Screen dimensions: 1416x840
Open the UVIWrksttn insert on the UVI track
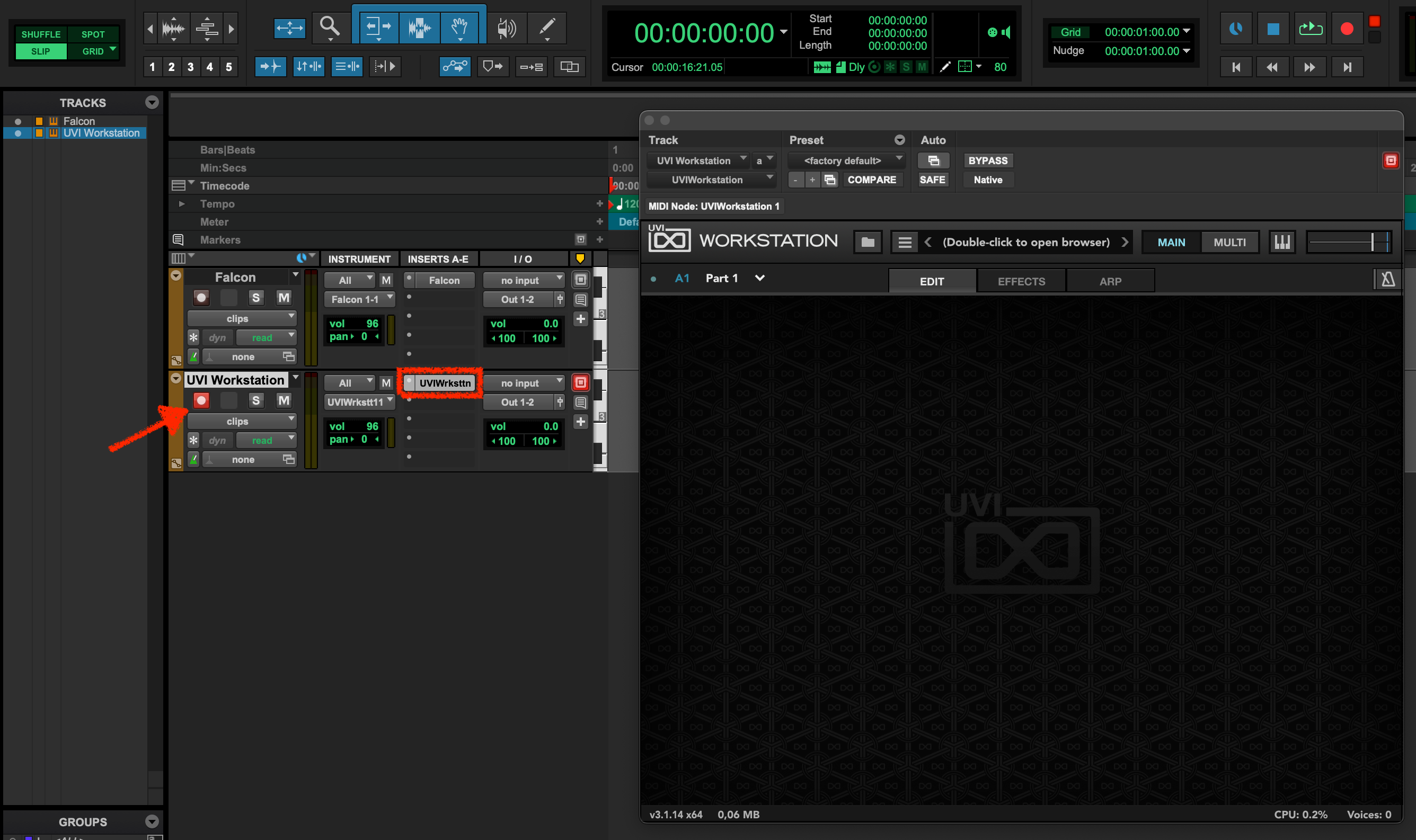point(444,382)
